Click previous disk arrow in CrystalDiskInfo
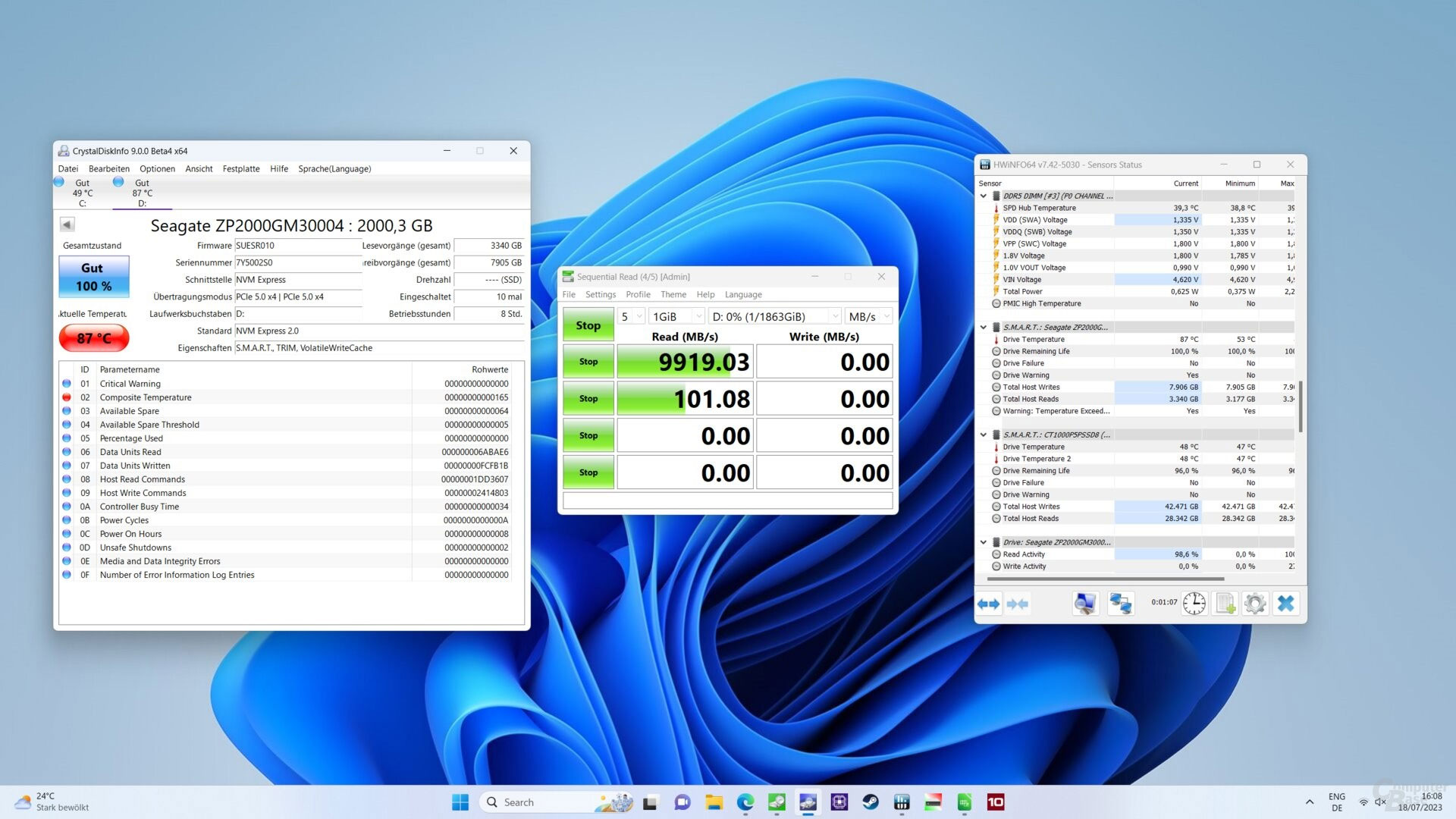1456x819 pixels. pyautogui.click(x=67, y=224)
